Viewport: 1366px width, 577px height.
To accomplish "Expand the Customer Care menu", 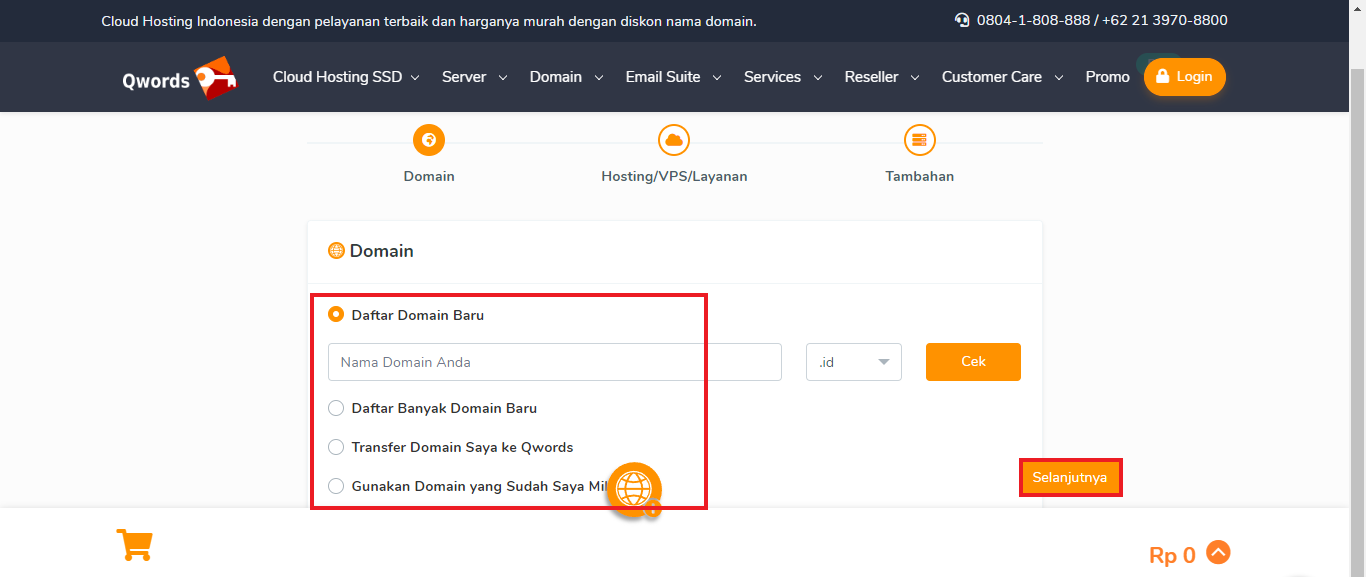I will pyautogui.click(x=1002, y=77).
